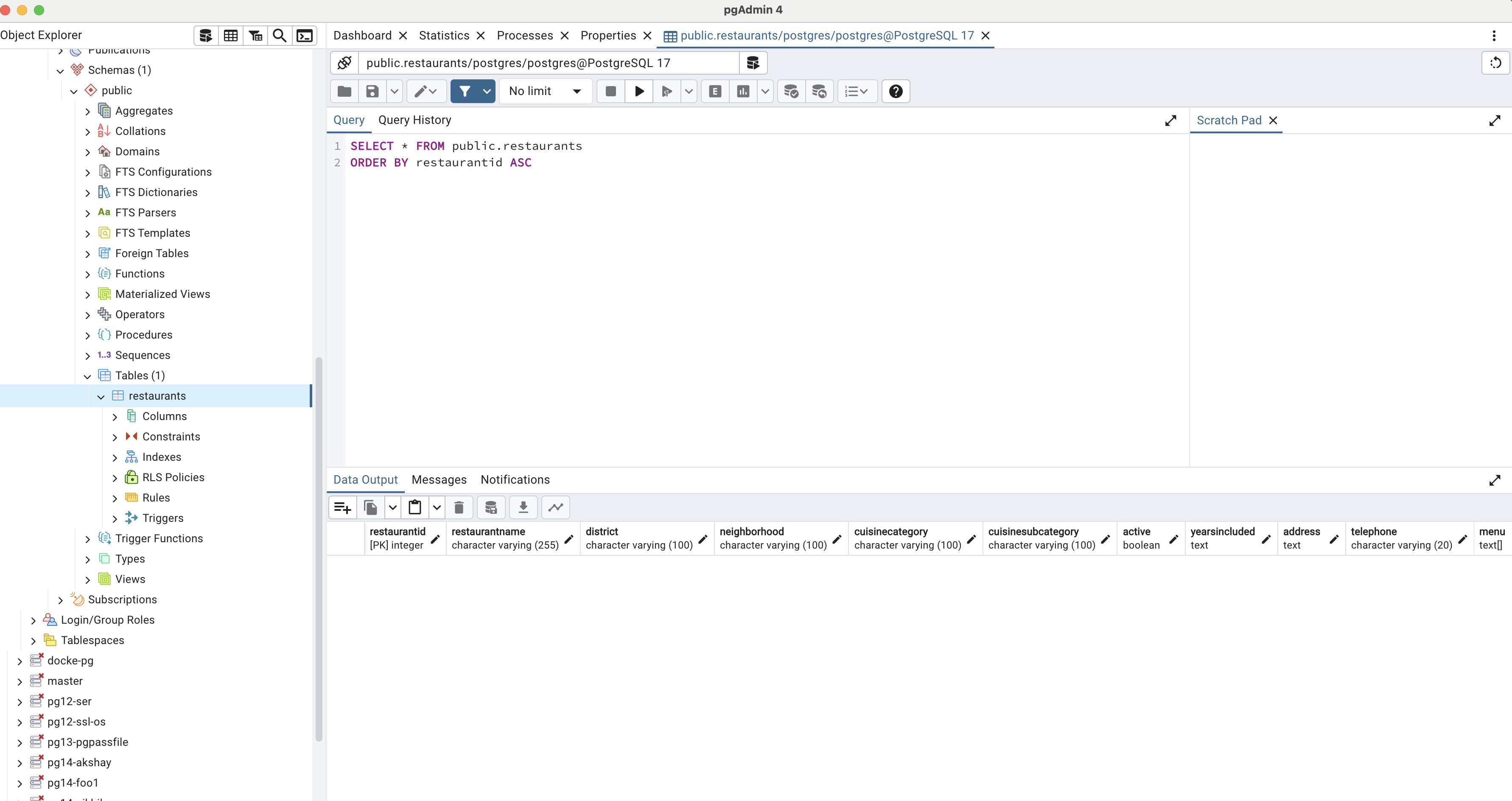The image size is (1512, 801).
Task: Download results with download icon
Action: click(x=523, y=507)
